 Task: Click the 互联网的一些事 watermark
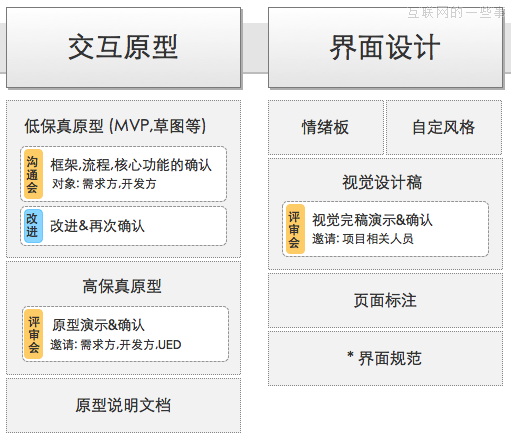click(457, 13)
